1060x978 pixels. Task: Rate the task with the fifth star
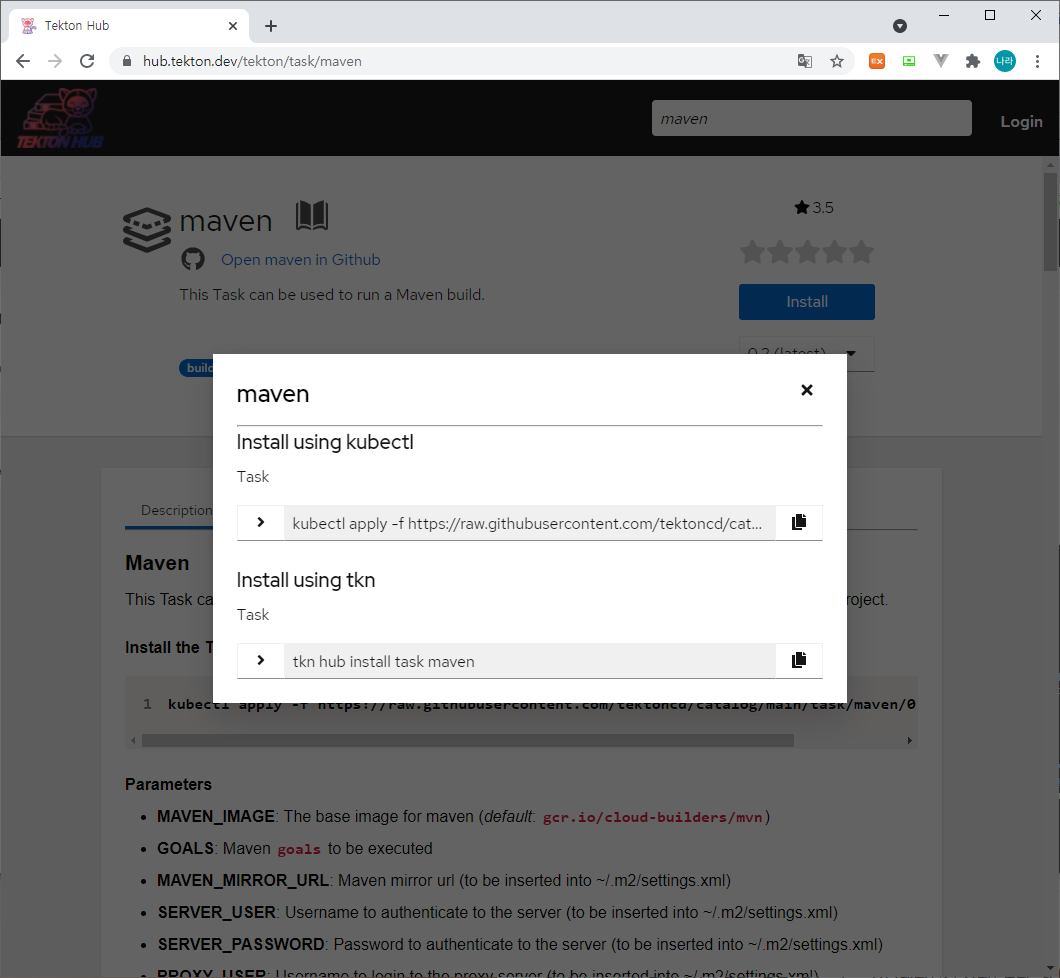861,252
